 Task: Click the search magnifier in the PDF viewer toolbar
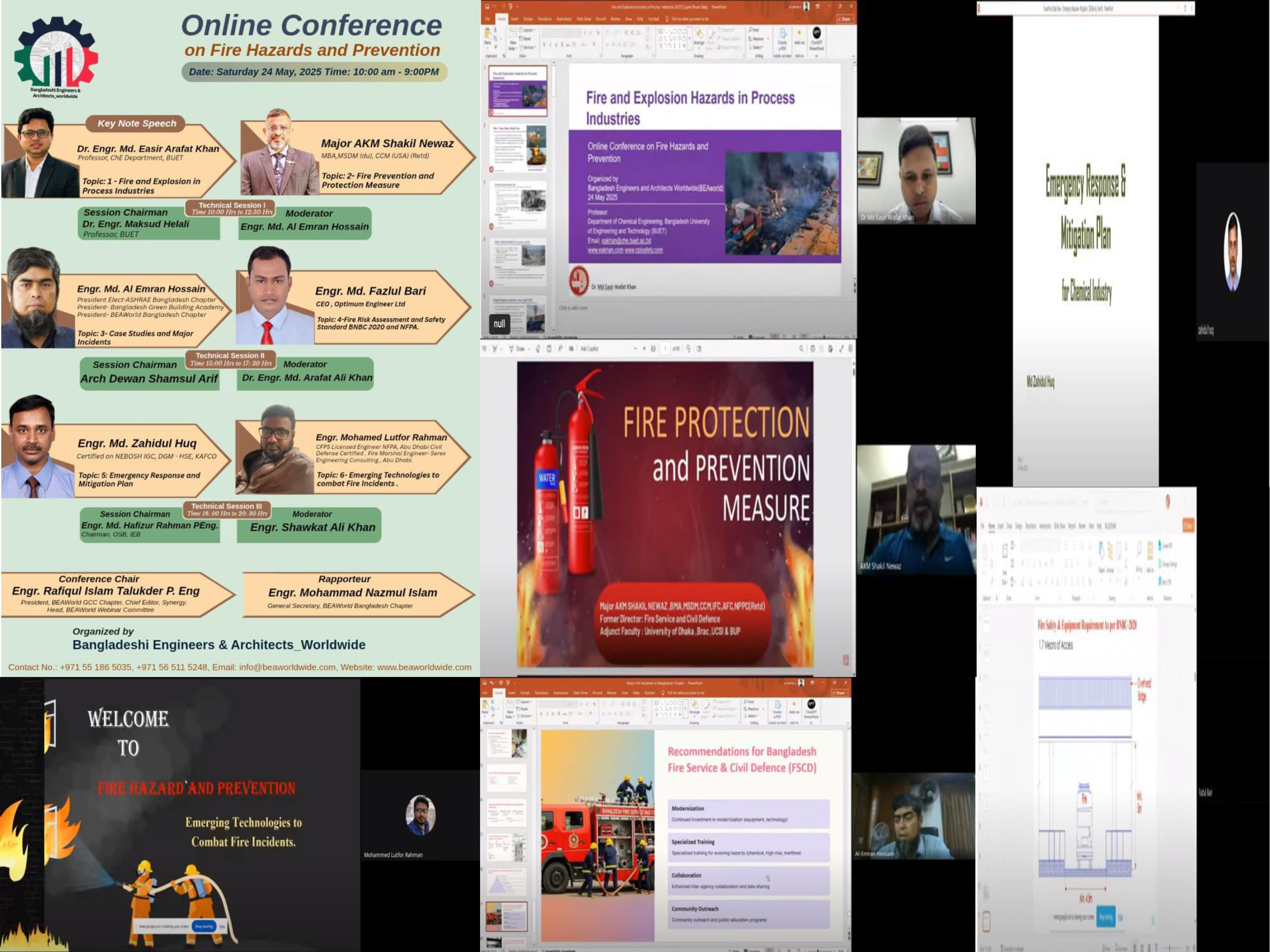tap(801, 348)
